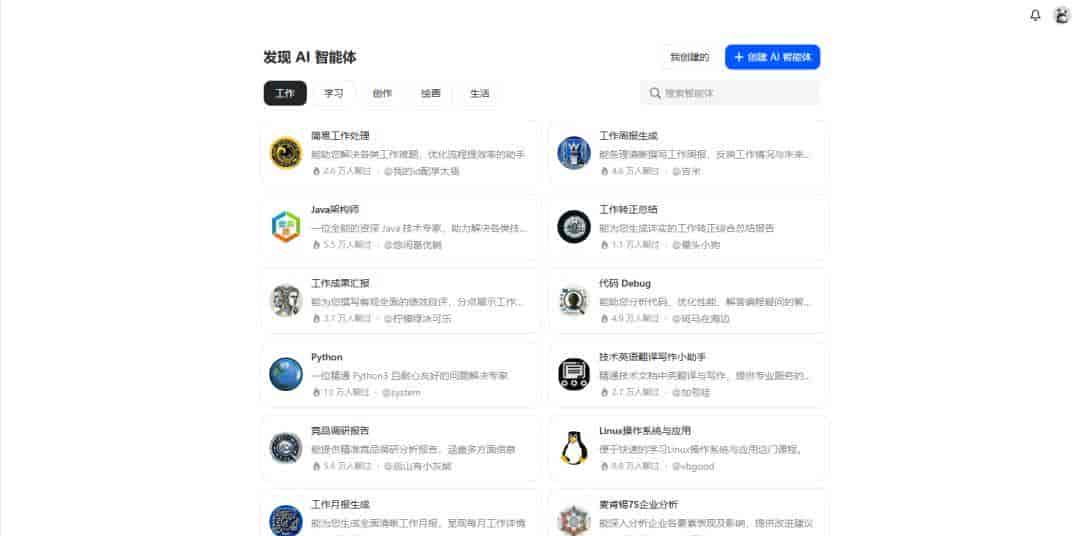Click the 竞品调研报告 agent avatar
The height and width of the screenshot is (536, 1080).
286,448
